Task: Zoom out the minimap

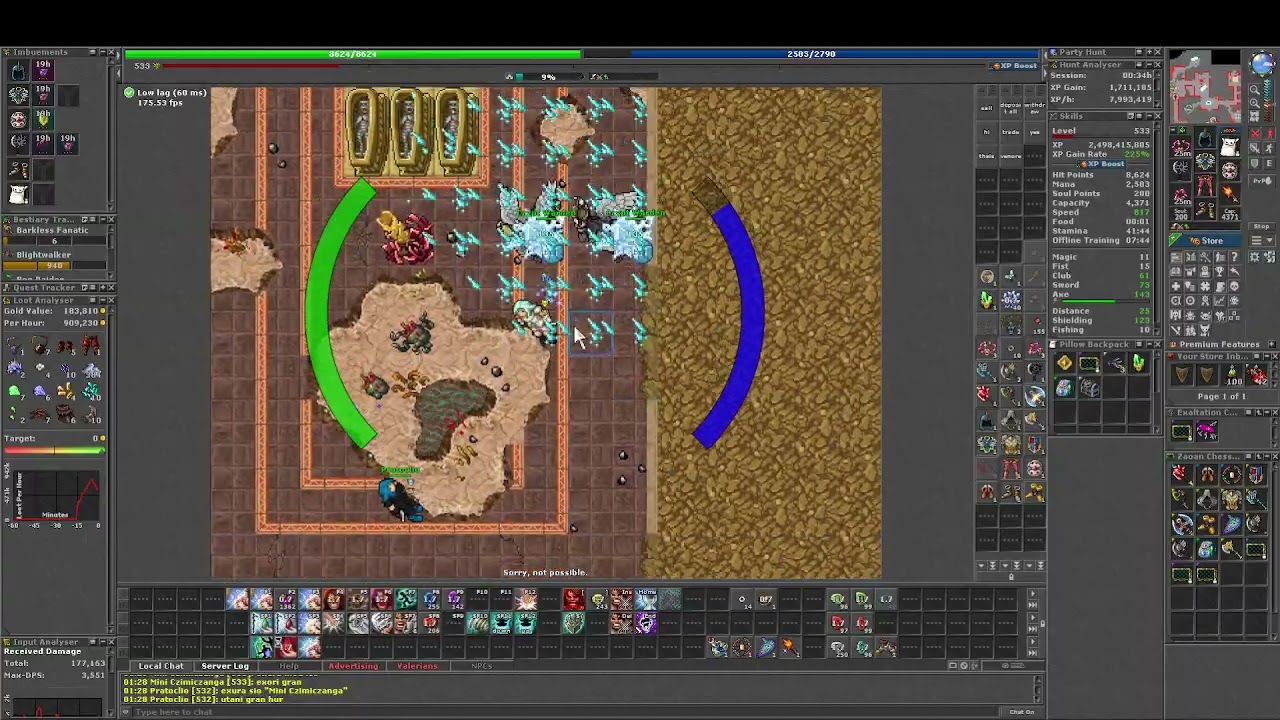Action: 1255,90
